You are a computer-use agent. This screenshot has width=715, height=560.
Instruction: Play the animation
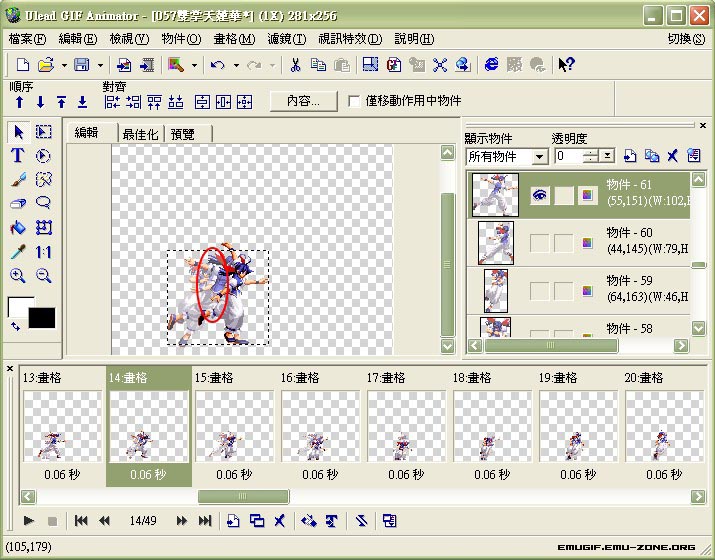point(28,520)
